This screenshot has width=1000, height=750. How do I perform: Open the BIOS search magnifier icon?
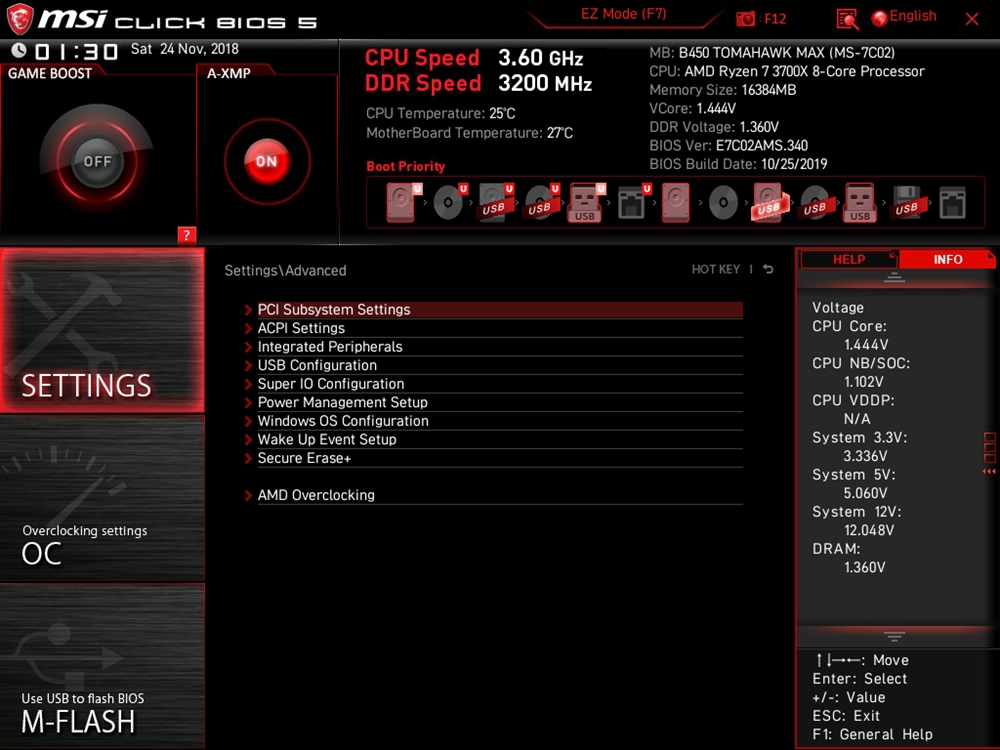[x=847, y=19]
